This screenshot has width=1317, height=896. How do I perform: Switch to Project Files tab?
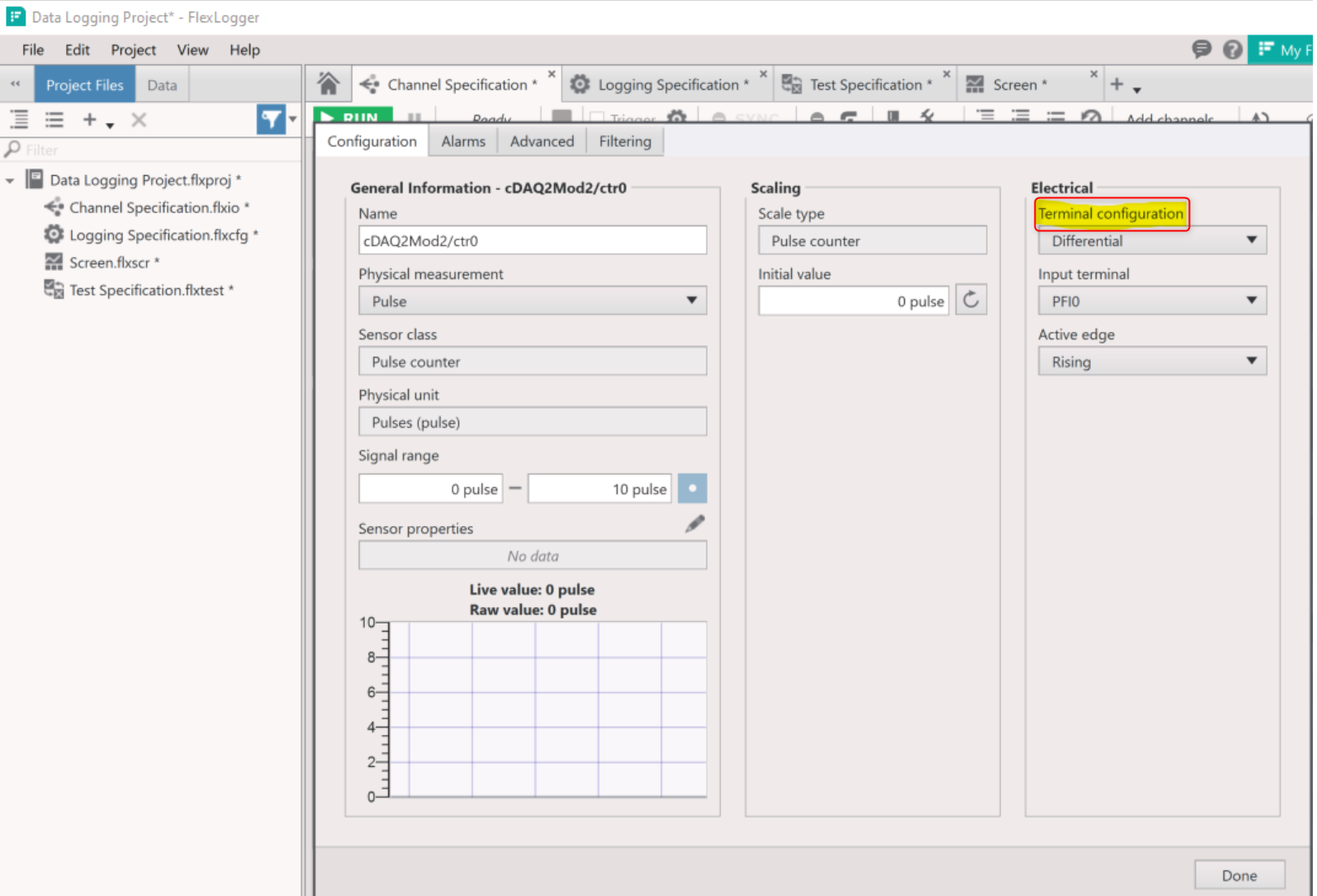point(84,84)
